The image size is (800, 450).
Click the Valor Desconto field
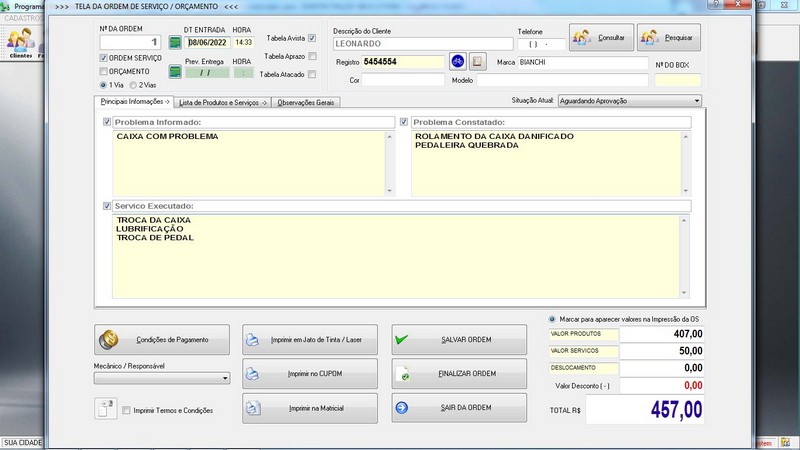pyautogui.click(x=662, y=385)
